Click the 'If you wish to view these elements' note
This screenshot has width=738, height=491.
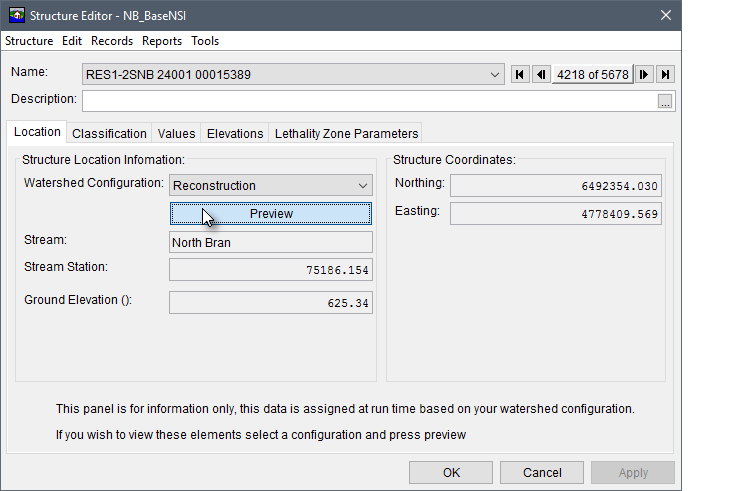pos(261,435)
